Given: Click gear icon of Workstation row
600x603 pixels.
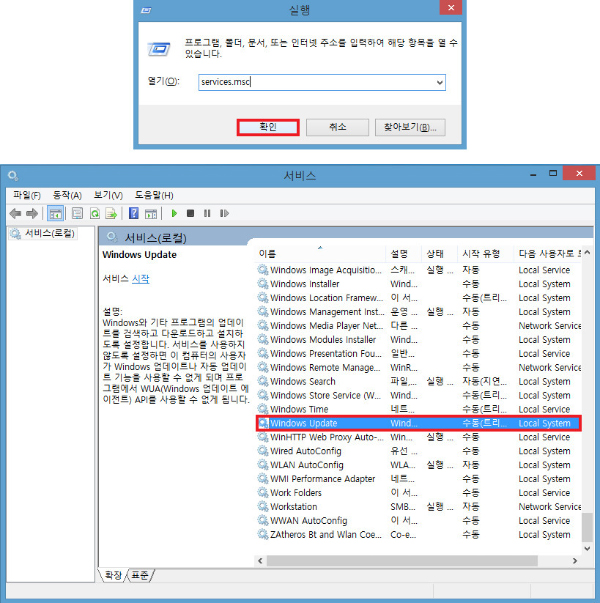Looking at the screenshot, I should [263, 506].
